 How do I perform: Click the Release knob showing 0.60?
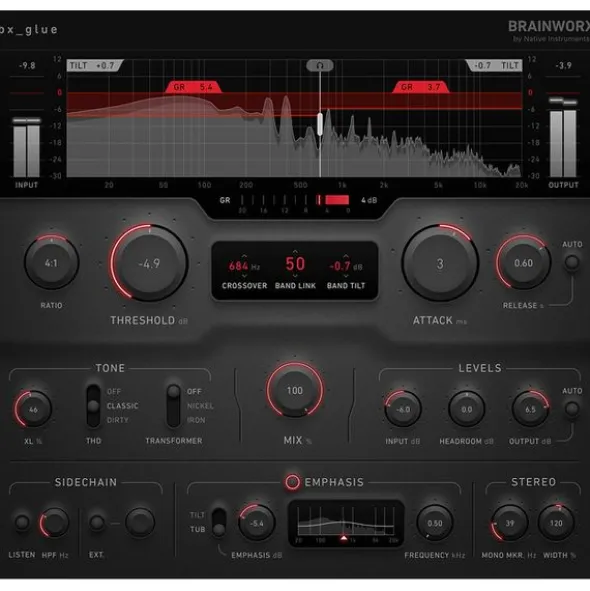click(x=523, y=262)
